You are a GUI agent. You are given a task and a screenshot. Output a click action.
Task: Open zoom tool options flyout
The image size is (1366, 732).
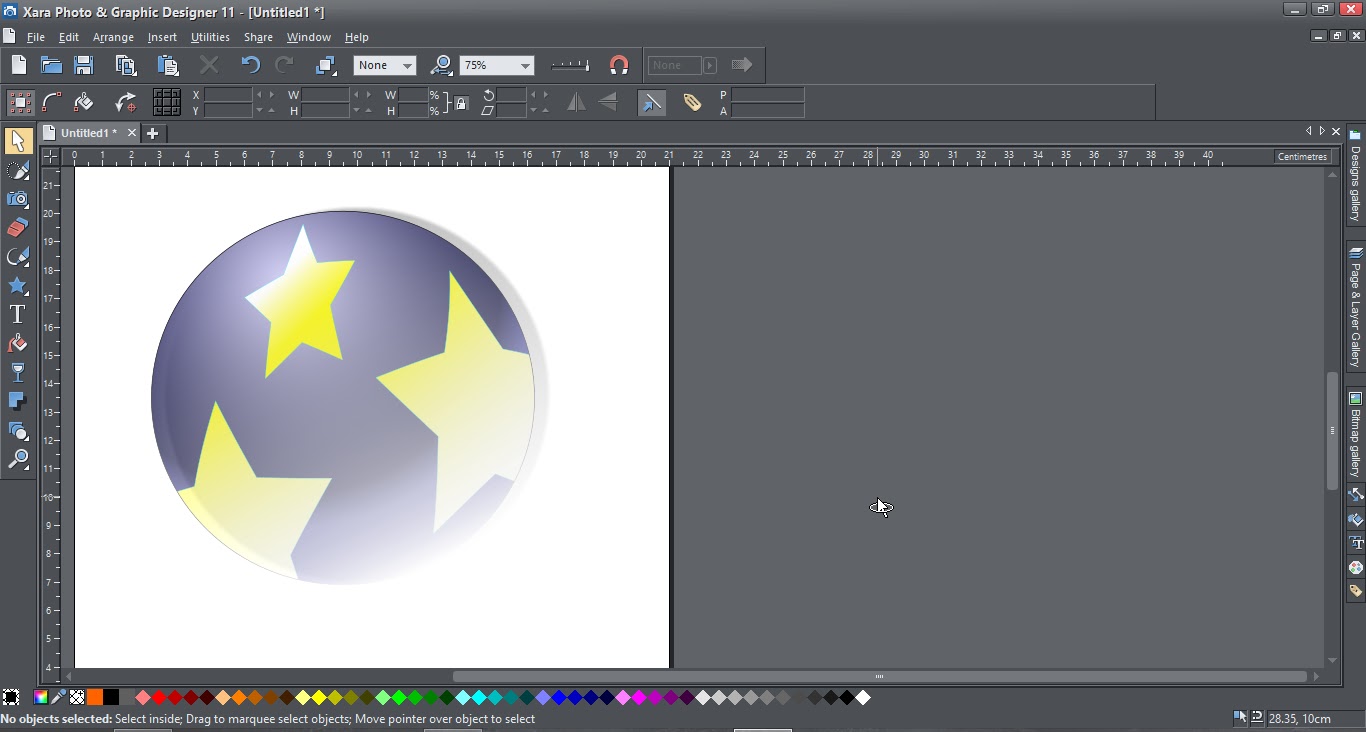coord(441,65)
